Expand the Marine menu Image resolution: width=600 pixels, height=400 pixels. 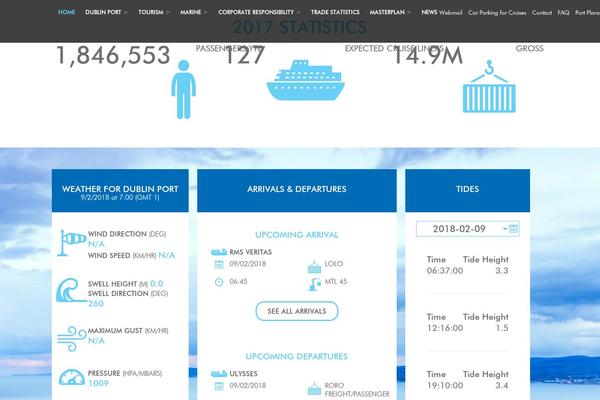pyautogui.click(x=193, y=12)
